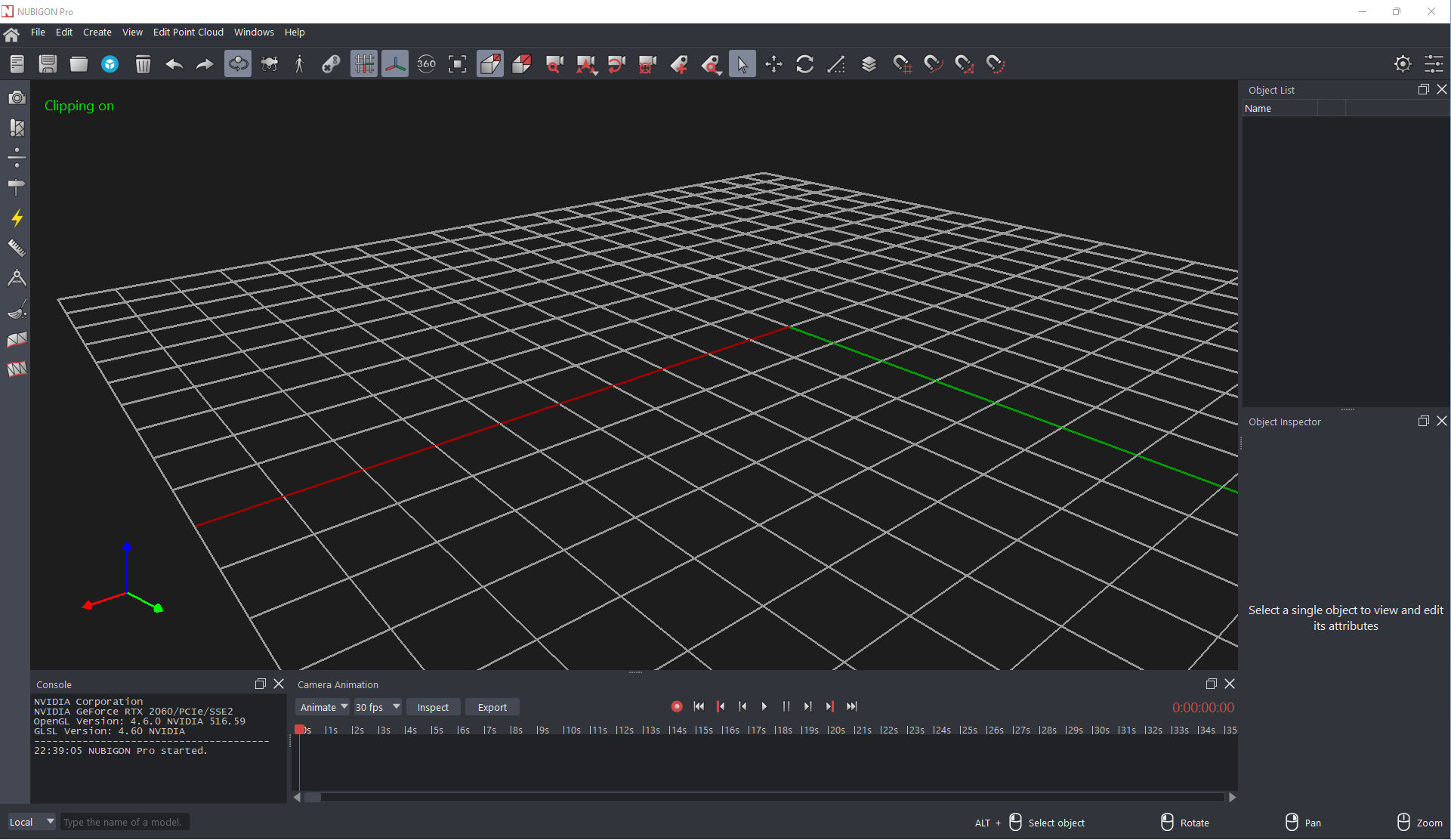Viewport: 1451px width, 840px height.
Task: Toggle the grid display button
Action: tap(363, 64)
